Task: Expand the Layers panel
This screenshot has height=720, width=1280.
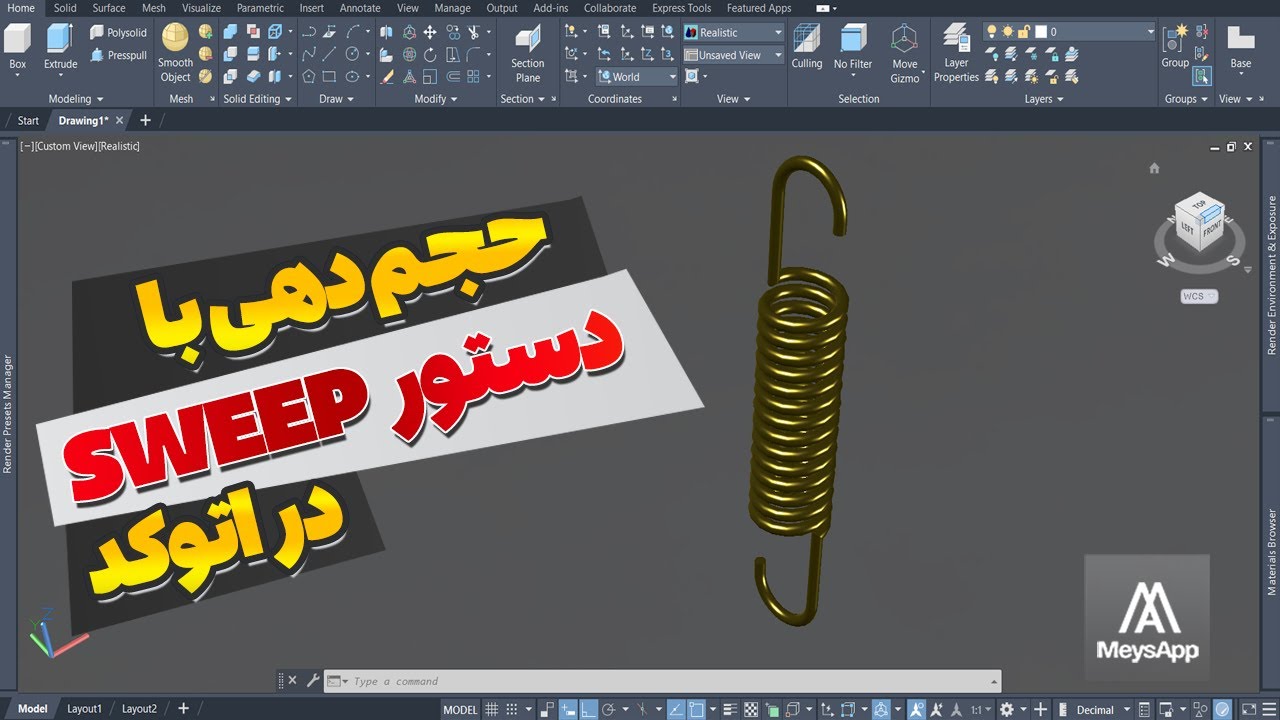Action: (x=1044, y=99)
